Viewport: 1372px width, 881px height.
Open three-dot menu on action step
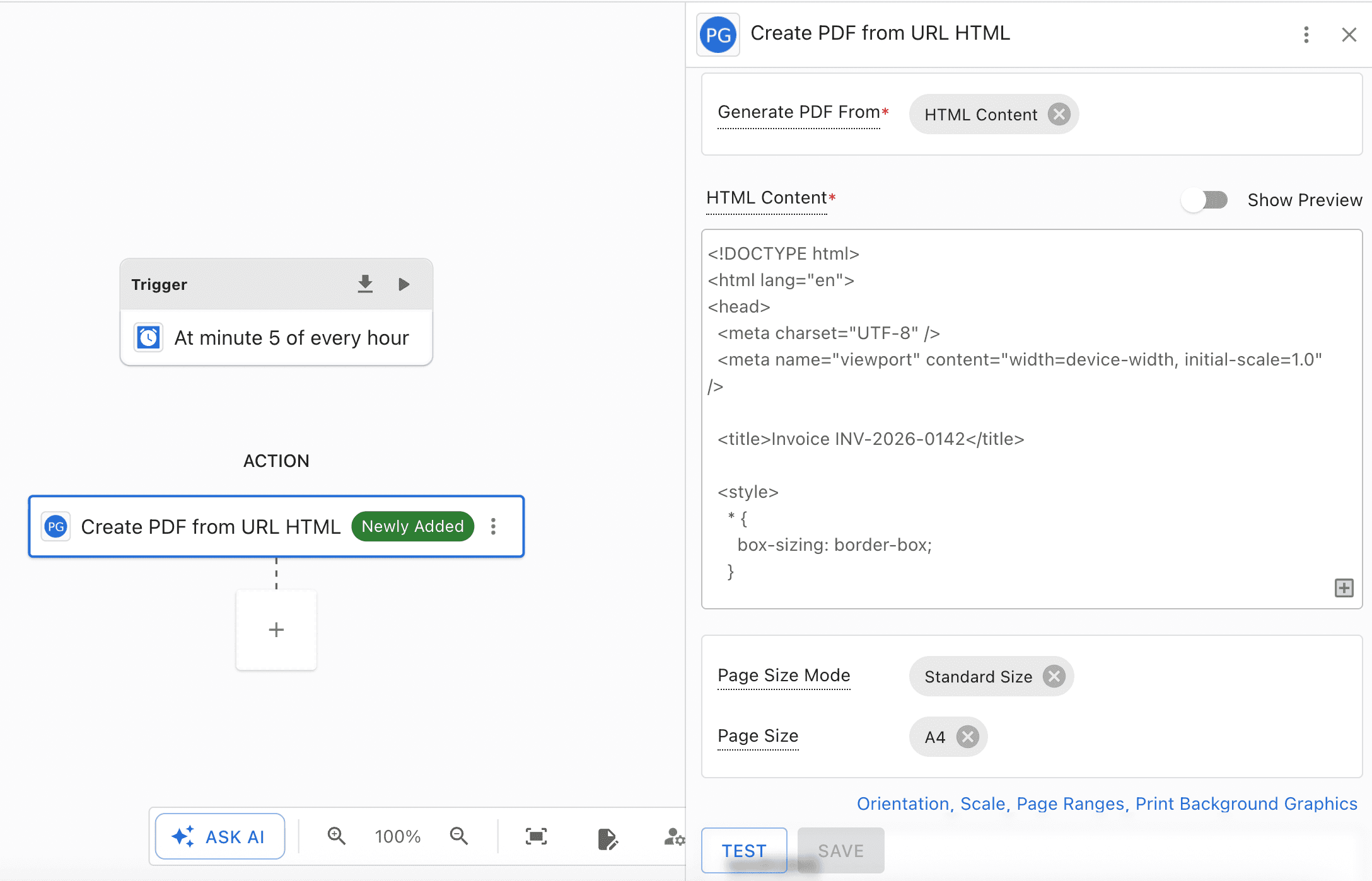pyautogui.click(x=494, y=526)
